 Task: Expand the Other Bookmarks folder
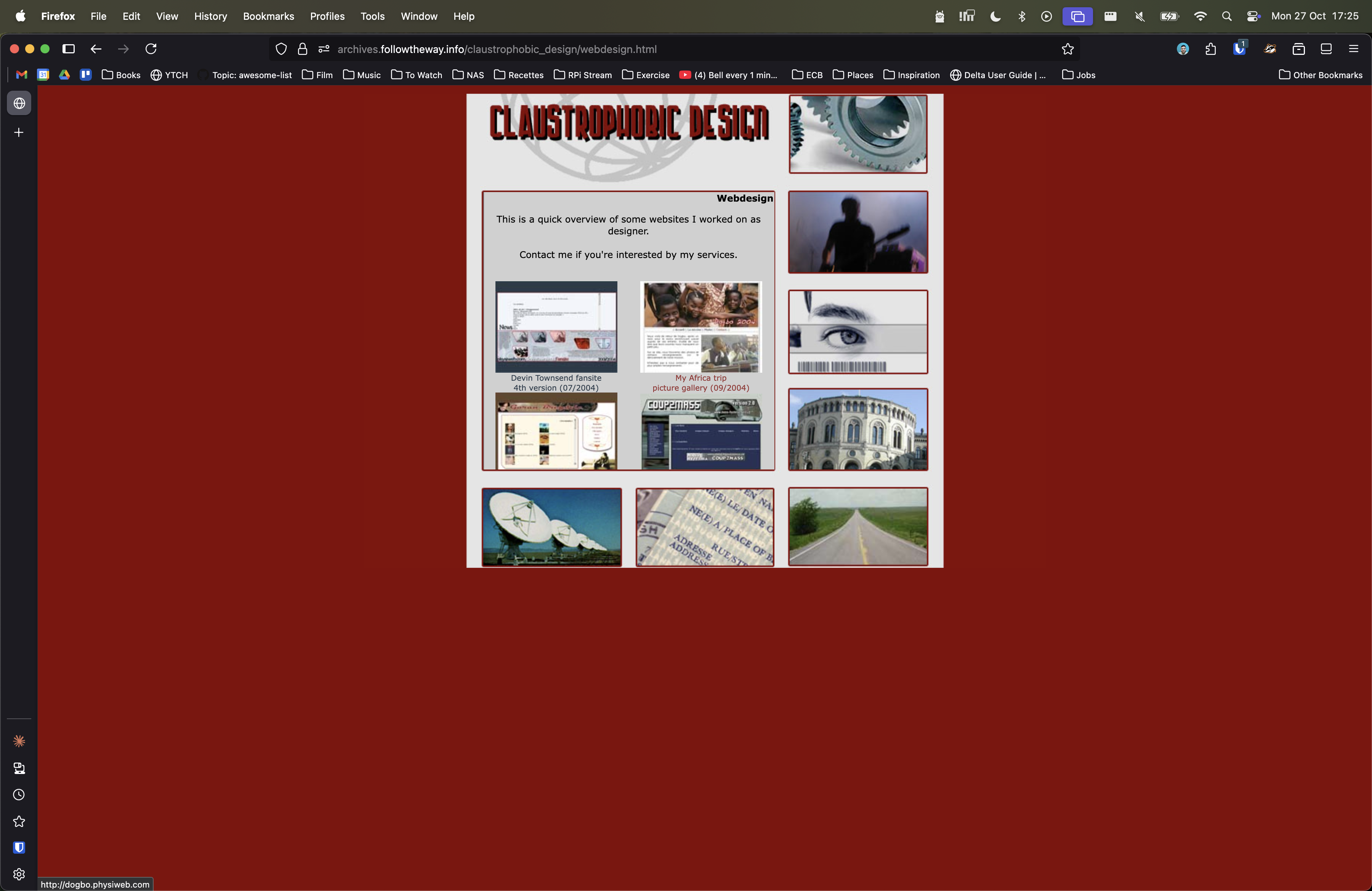tap(1320, 75)
